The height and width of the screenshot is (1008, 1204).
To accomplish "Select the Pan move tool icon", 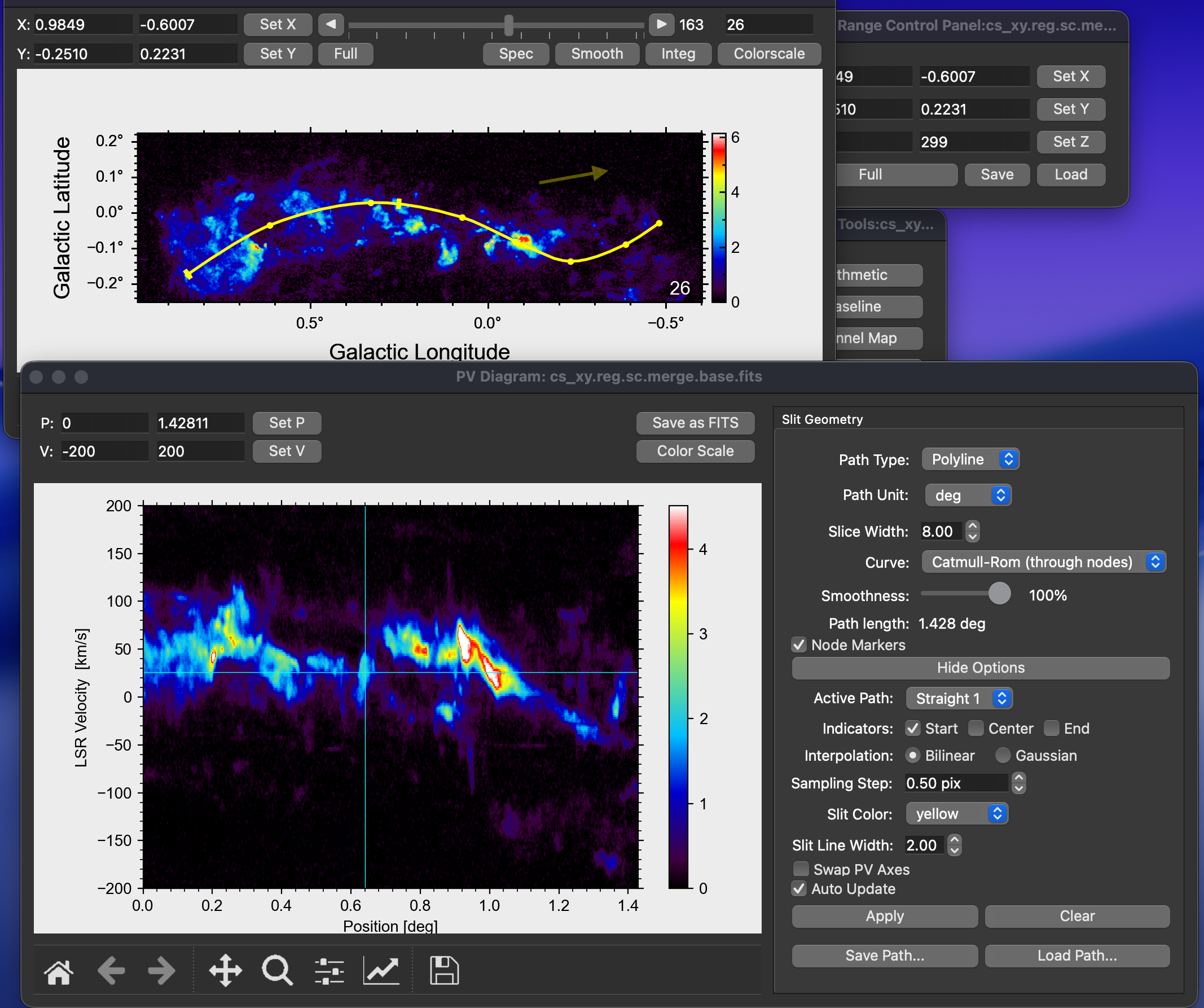I will click(225, 971).
